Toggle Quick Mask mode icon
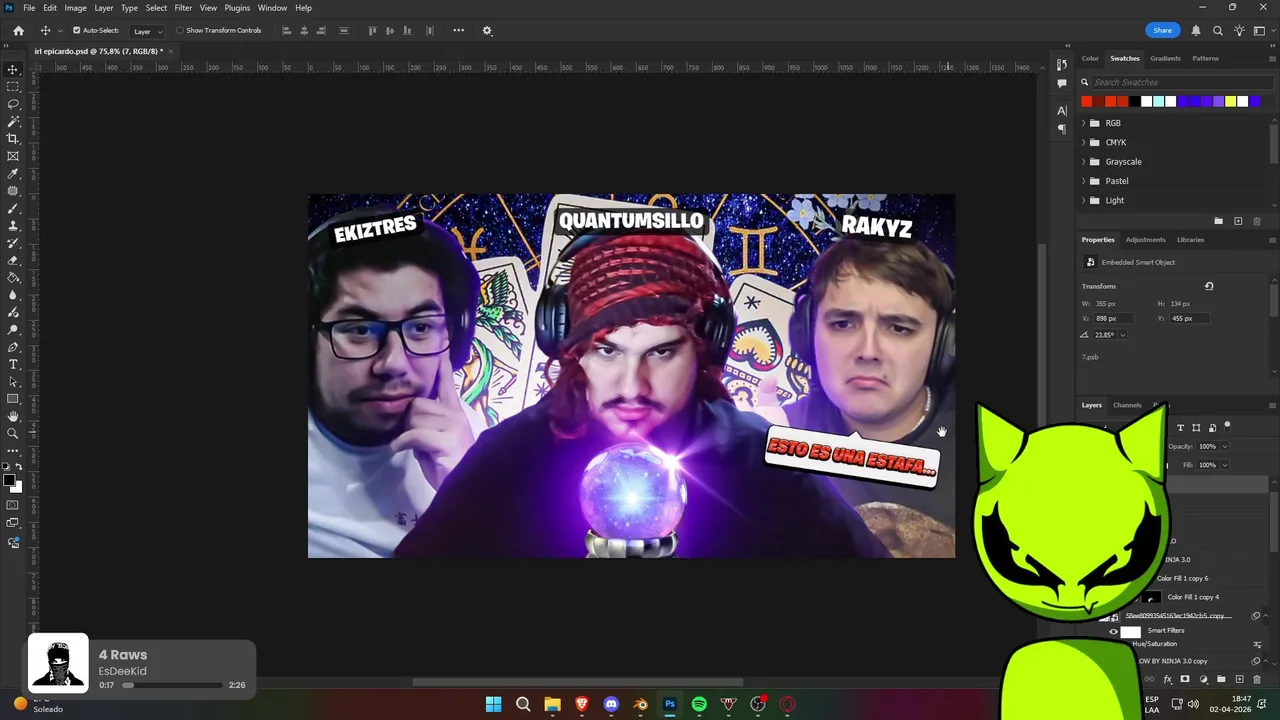Viewport: 1280px width, 720px height. coord(13,505)
